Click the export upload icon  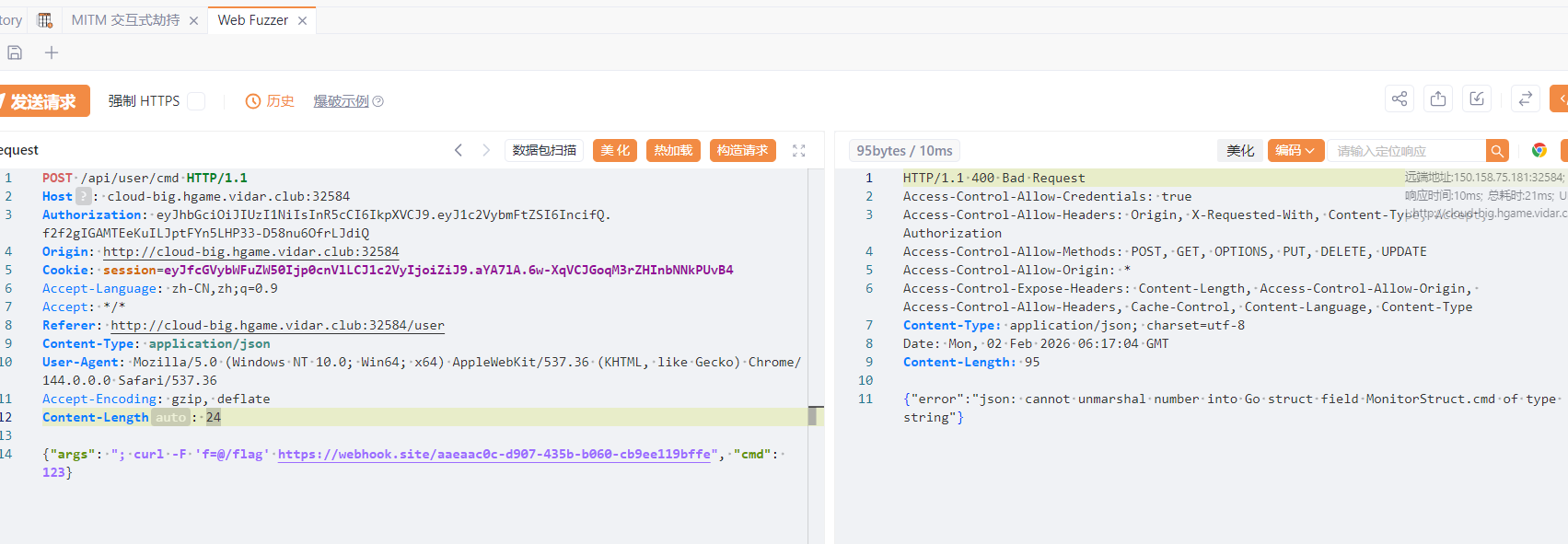pos(1438,99)
